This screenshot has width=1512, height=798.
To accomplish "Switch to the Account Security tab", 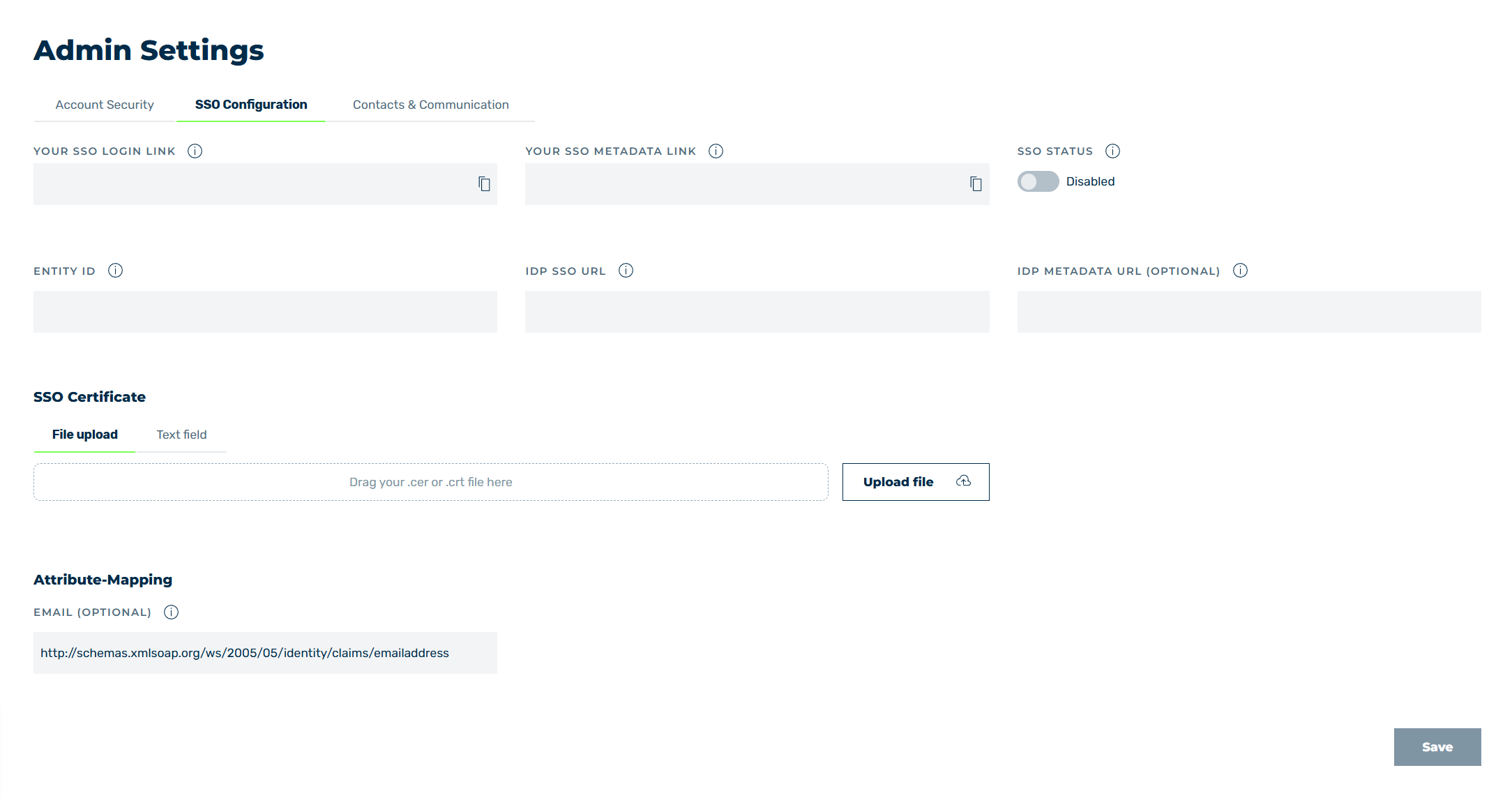I will point(105,105).
